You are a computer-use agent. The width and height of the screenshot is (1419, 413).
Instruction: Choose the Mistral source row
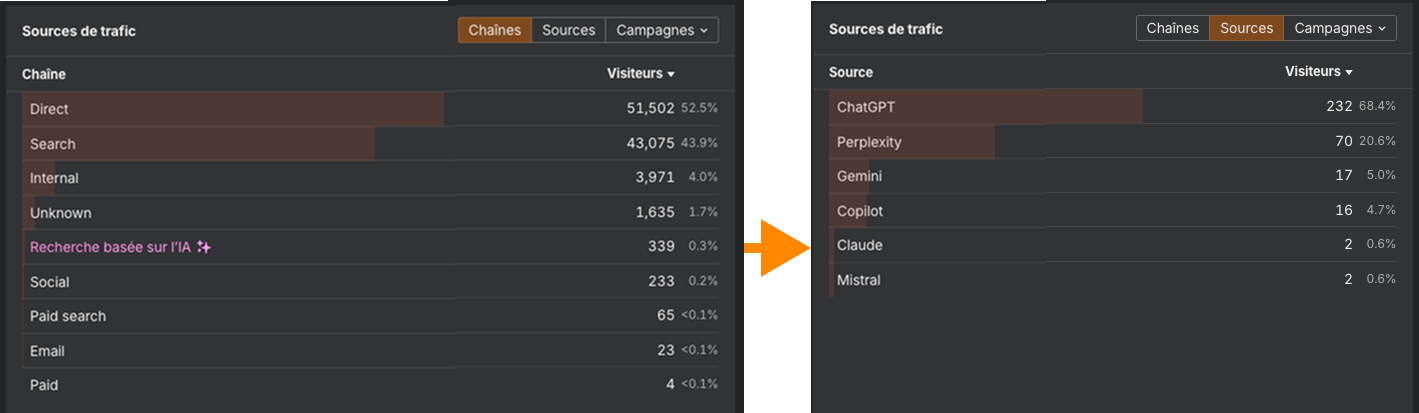click(1113, 280)
